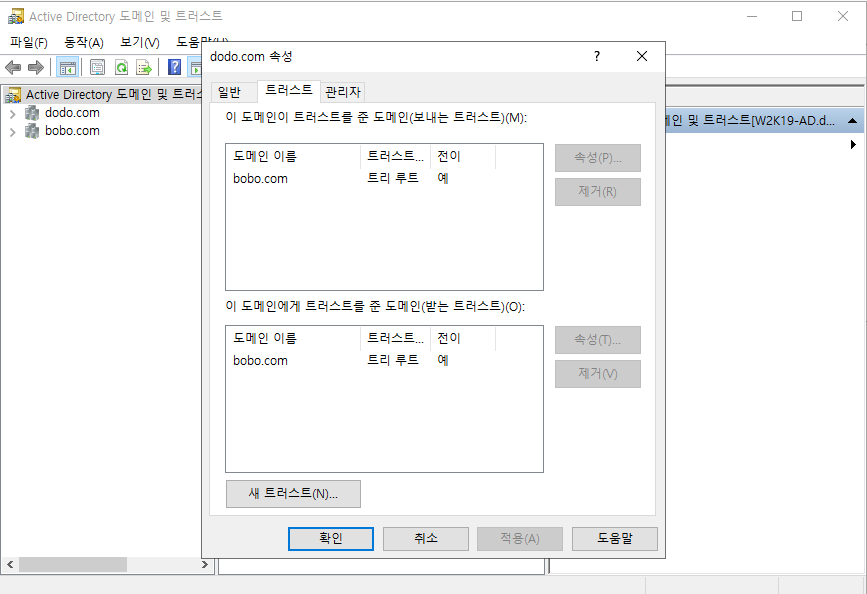
Task: Sort incoming trusts by 도메인 이름 header
Action: [x=293, y=338]
